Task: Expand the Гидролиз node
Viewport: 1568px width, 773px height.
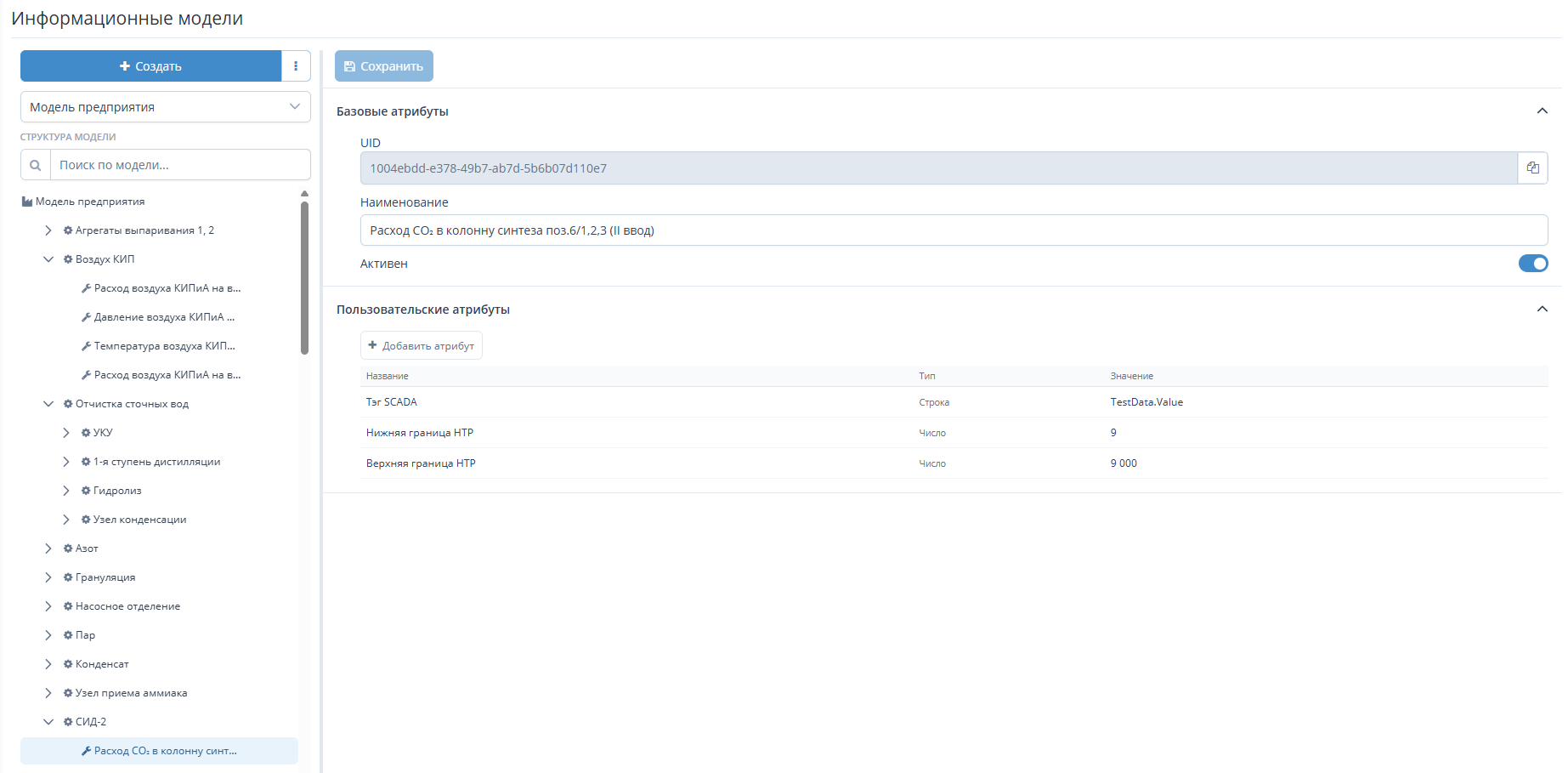Action: click(66, 491)
